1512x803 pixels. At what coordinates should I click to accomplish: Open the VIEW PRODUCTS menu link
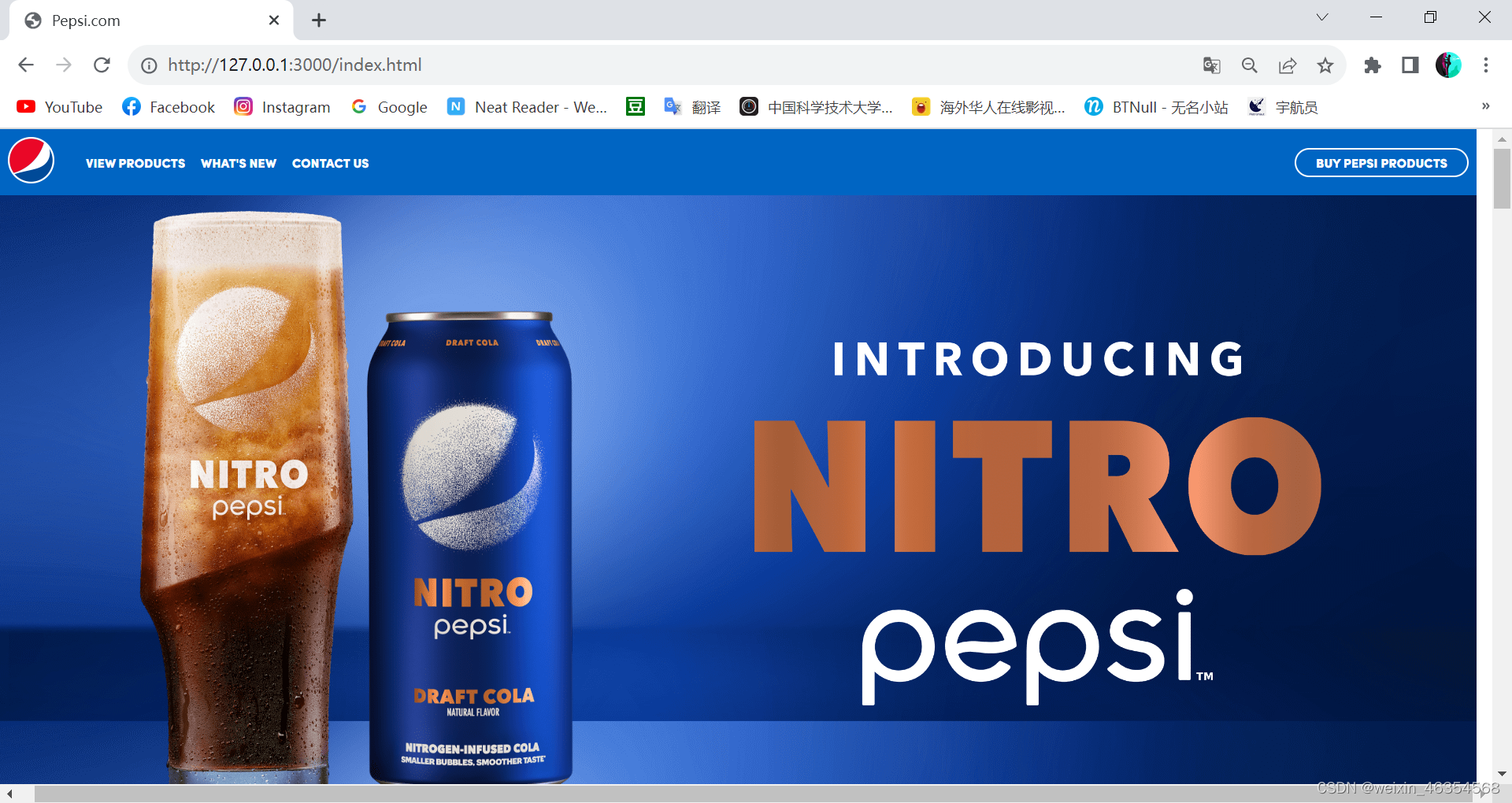coord(135,164)
